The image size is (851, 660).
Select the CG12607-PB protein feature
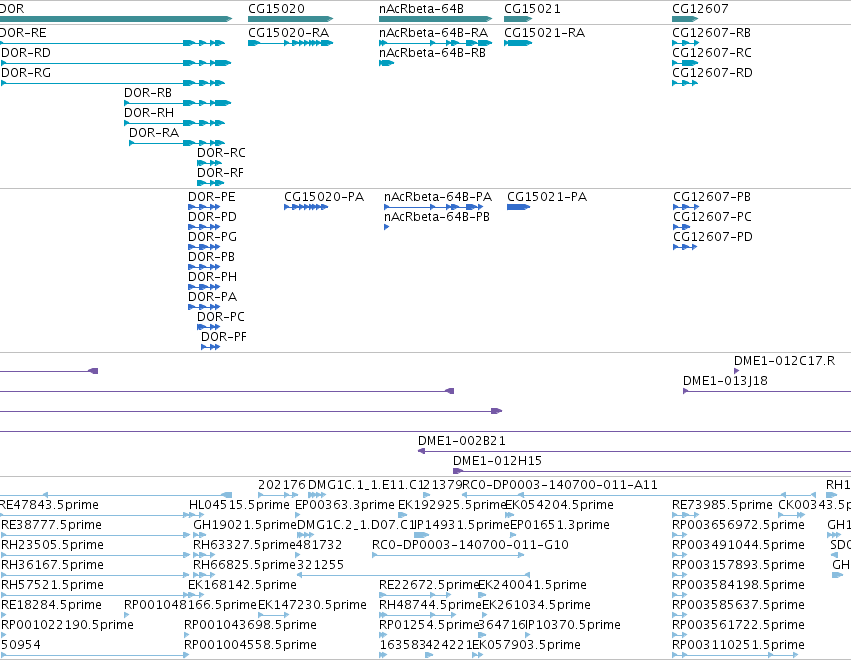[x=686, y=207]
